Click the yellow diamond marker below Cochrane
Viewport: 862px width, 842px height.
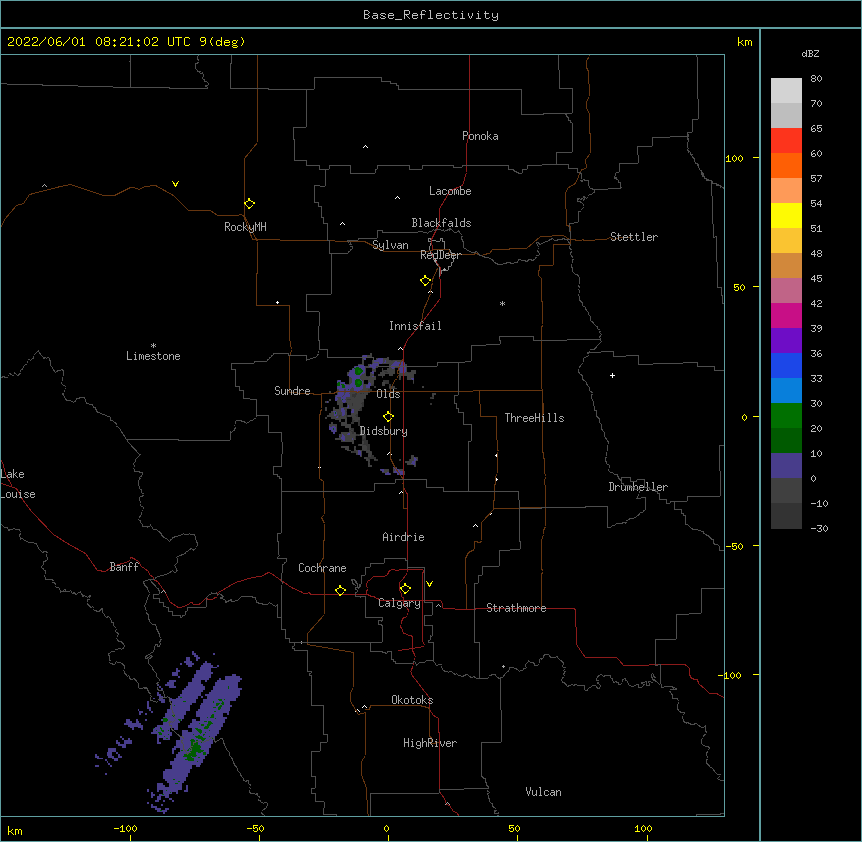point(340,590)
